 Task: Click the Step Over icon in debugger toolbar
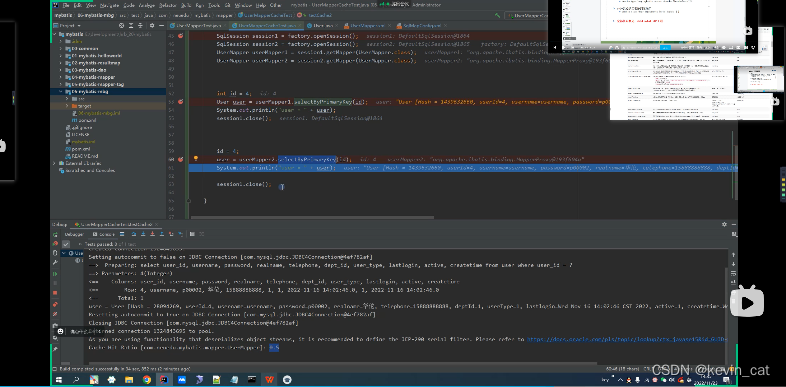(134, 234)
